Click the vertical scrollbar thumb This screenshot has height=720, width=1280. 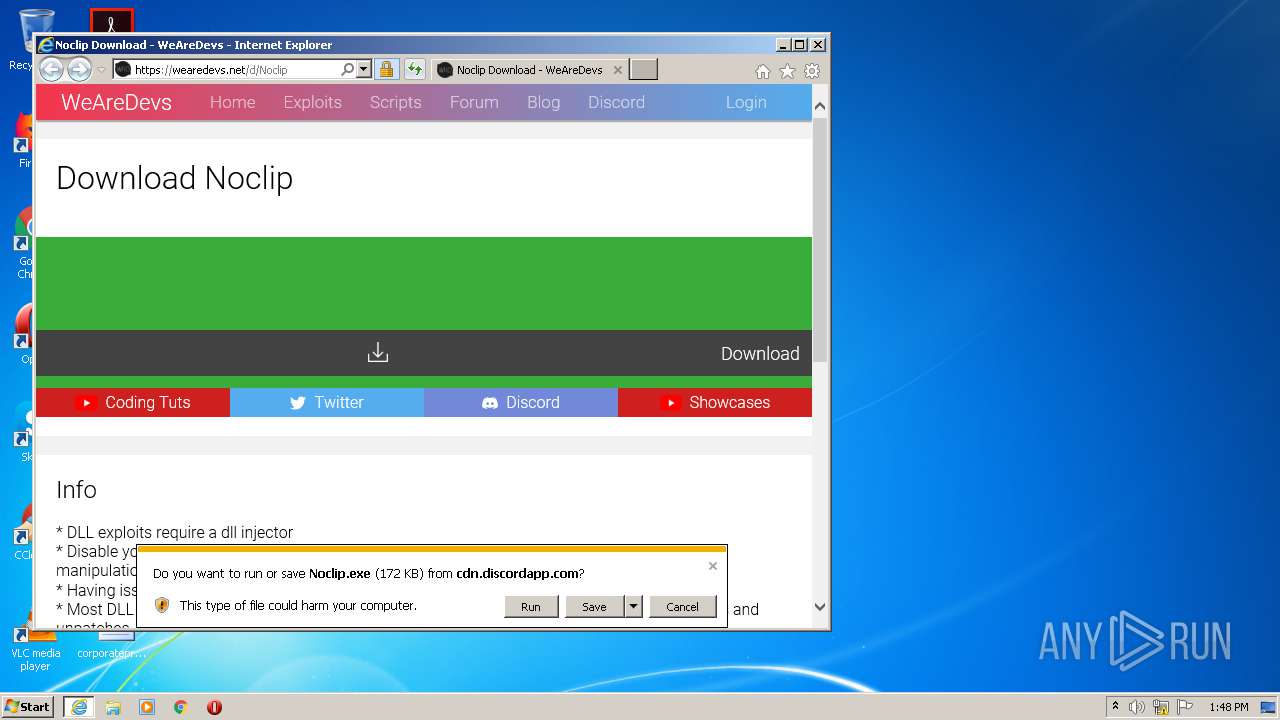(x=820, y=240)
